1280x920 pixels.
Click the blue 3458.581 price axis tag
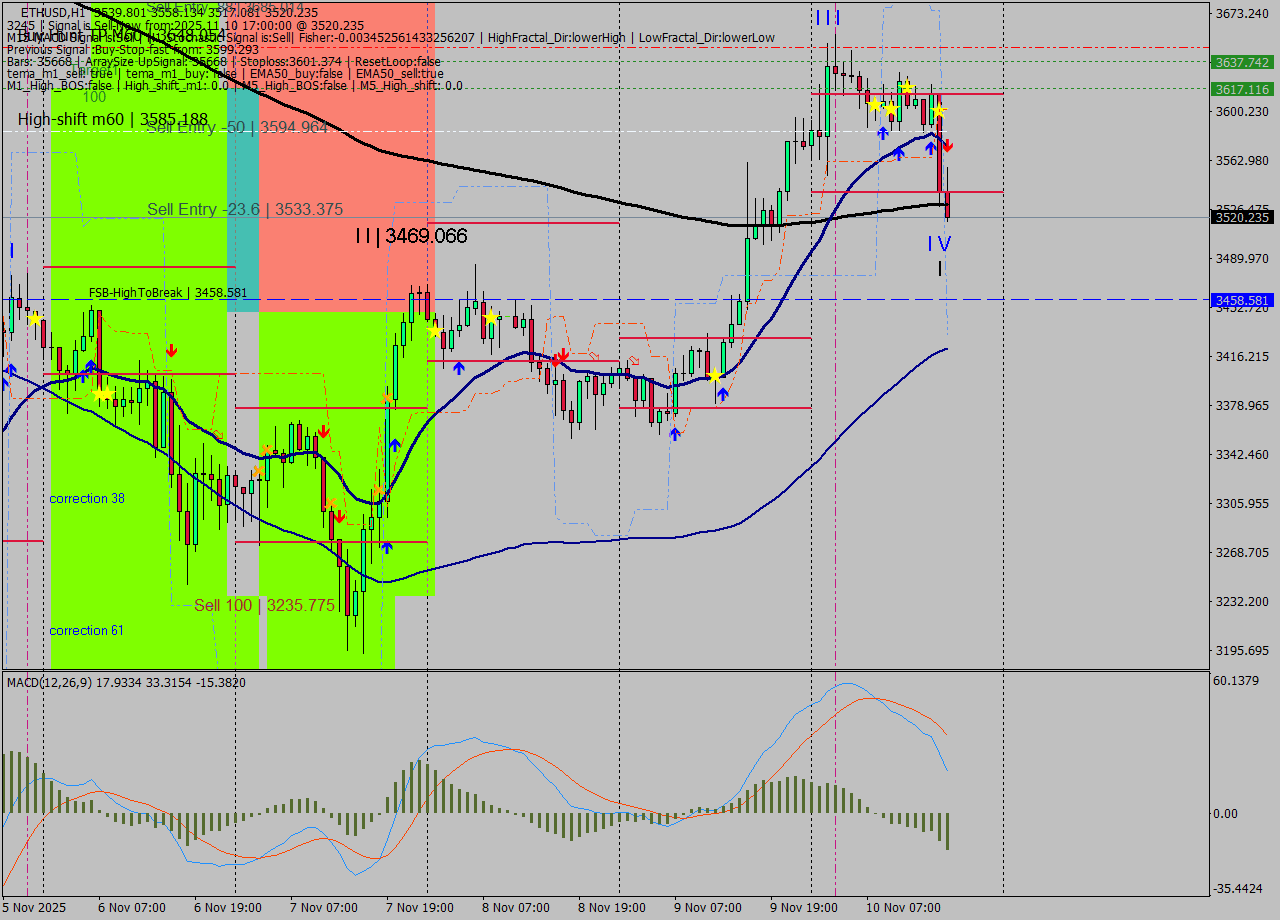pyautogui.click(x=1241, y=300)
